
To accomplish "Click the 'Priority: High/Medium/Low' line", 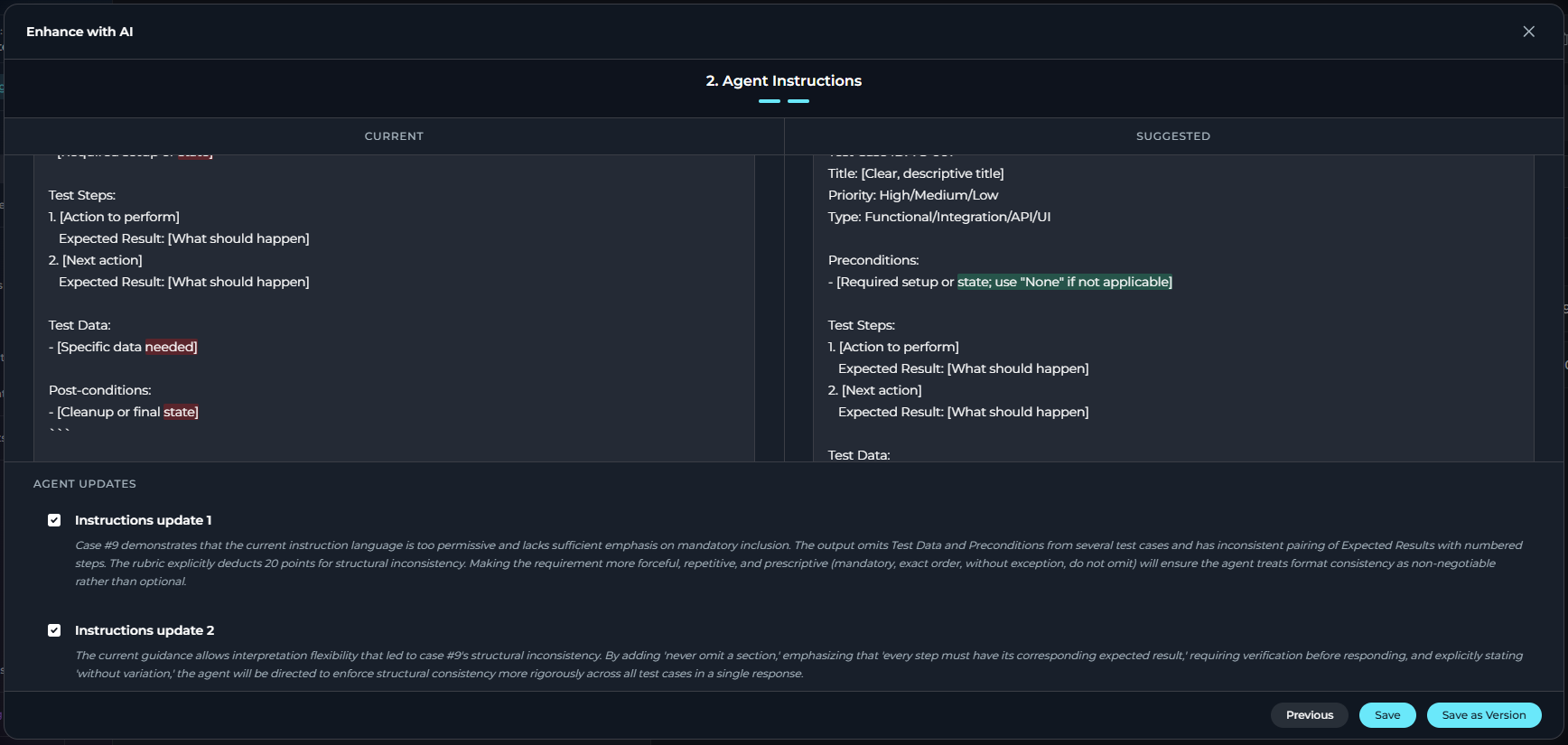I will pos(913,195).
